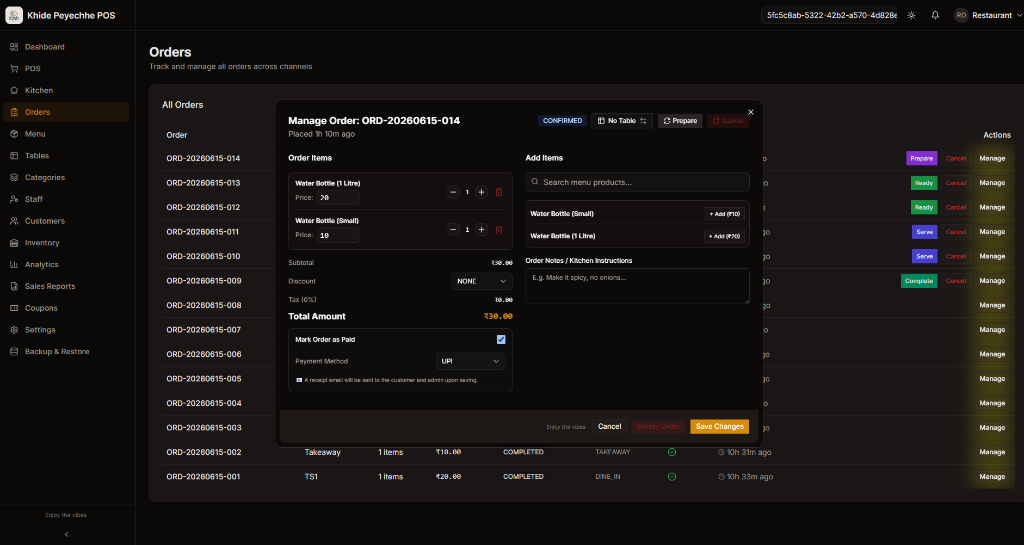The width and height of the screenshot is (1024, 545).
Task: Click the Menu box icon in sidebar
Action: click(14, 134)
